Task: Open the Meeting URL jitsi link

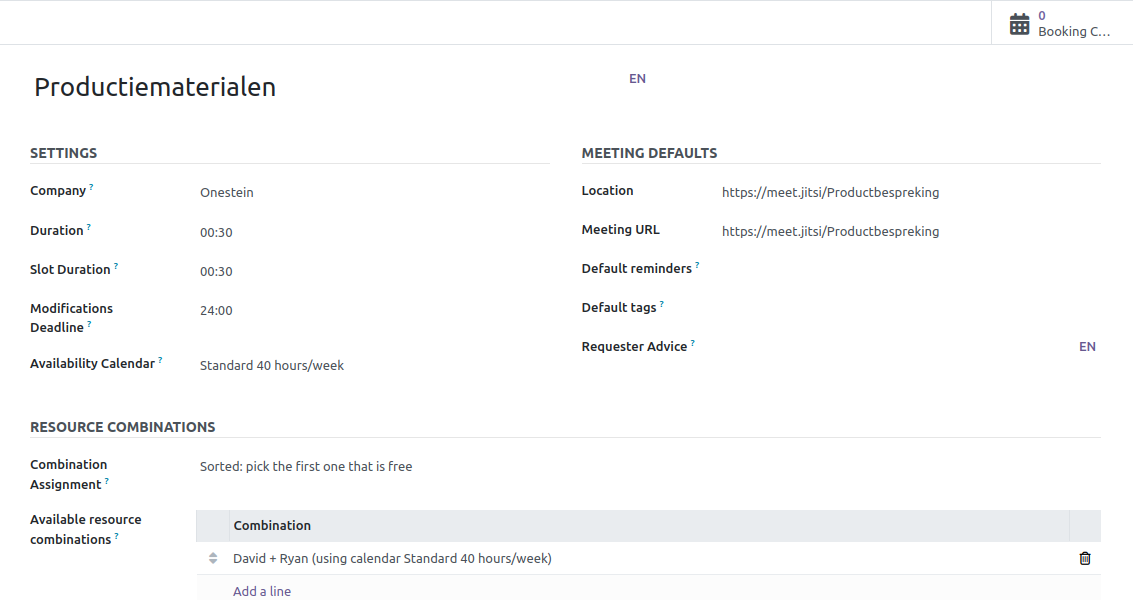Action: click(x=830, y=231)
